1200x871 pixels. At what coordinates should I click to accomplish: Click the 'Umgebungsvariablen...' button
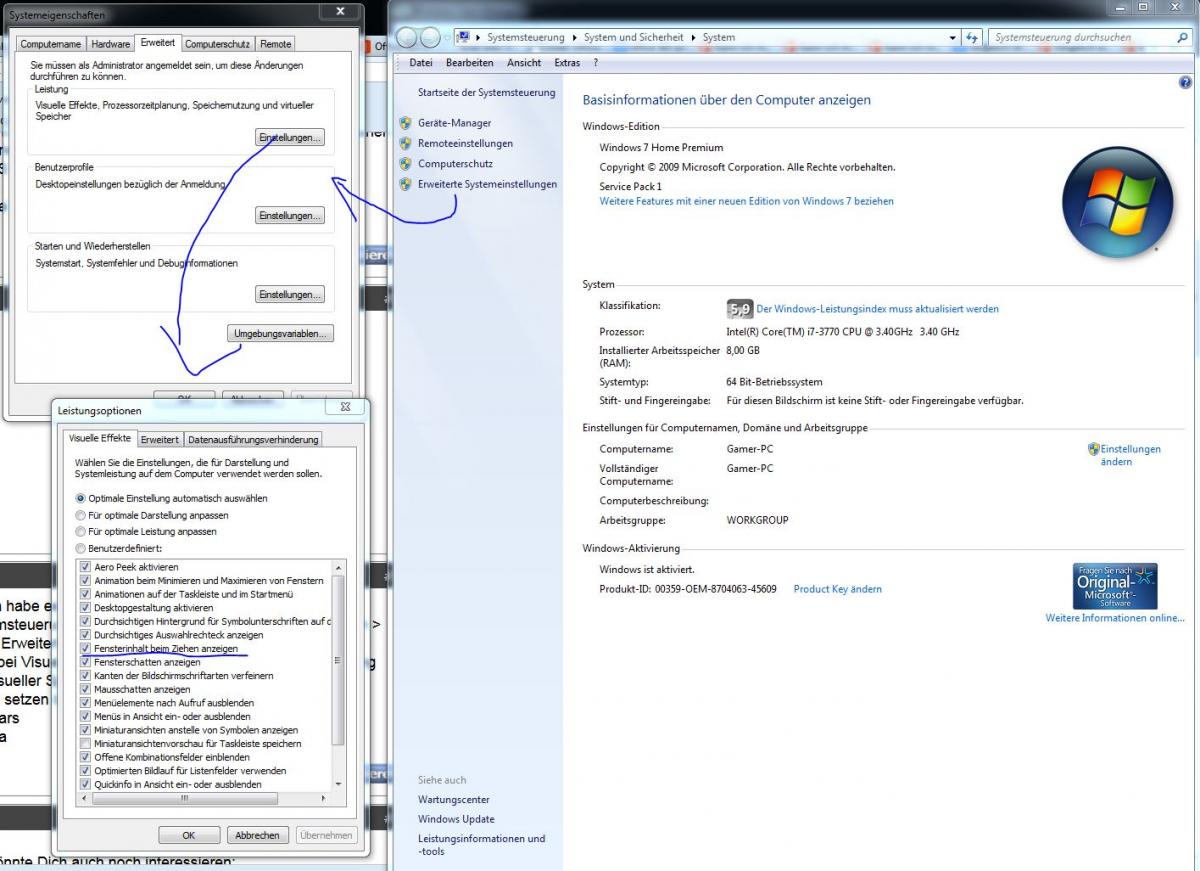(x=280, y=333)
